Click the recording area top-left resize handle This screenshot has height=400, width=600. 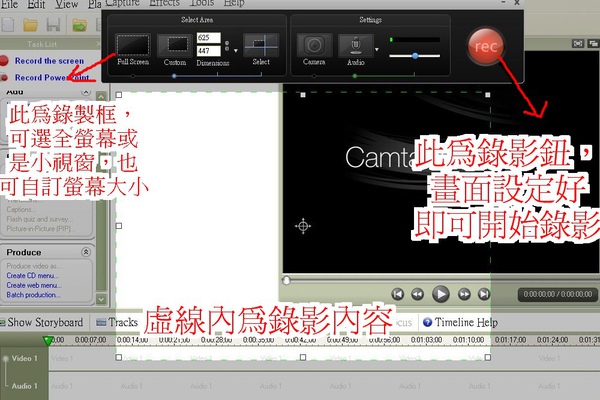tap(119, 95)
